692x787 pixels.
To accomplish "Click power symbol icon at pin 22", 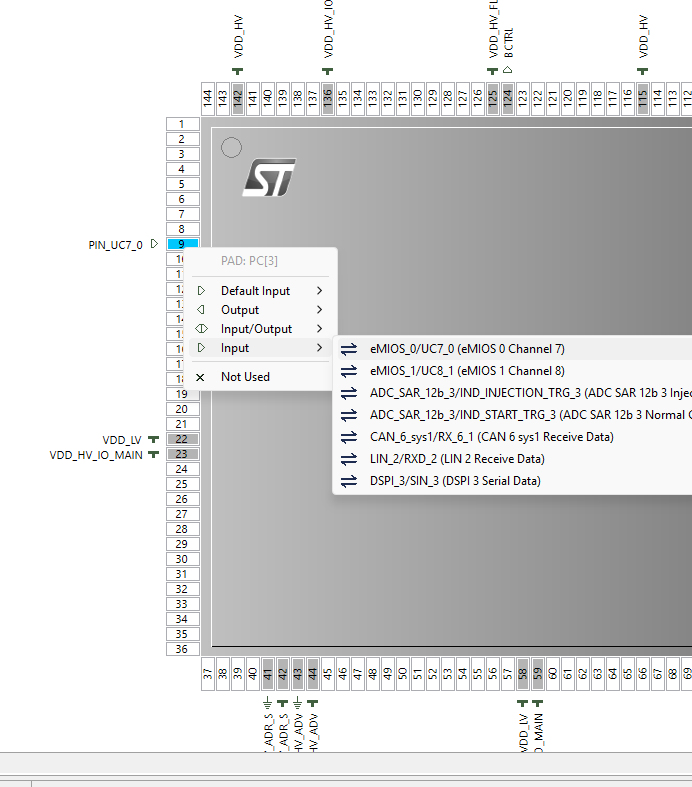I will coord(154,439).
